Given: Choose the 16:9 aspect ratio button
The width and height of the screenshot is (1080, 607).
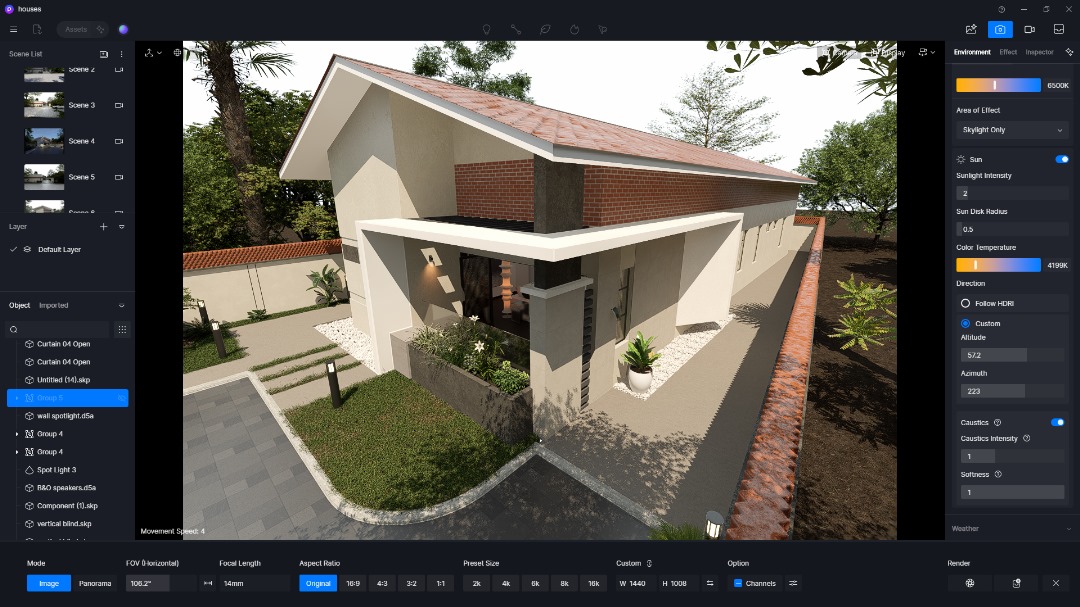Looking at the screenshot, I should click(x=353, y=583).
